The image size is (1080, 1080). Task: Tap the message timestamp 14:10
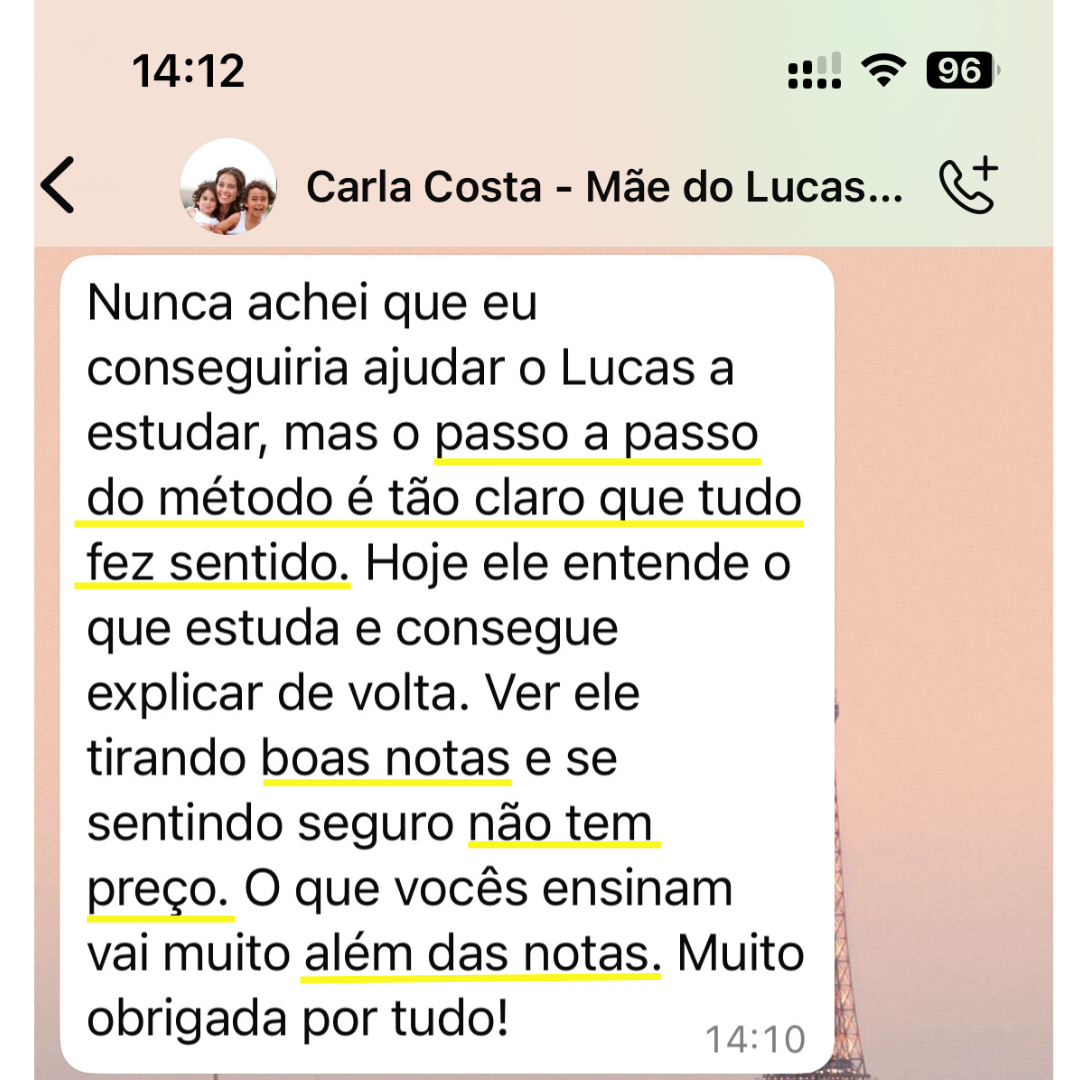tap(755, 1039)
